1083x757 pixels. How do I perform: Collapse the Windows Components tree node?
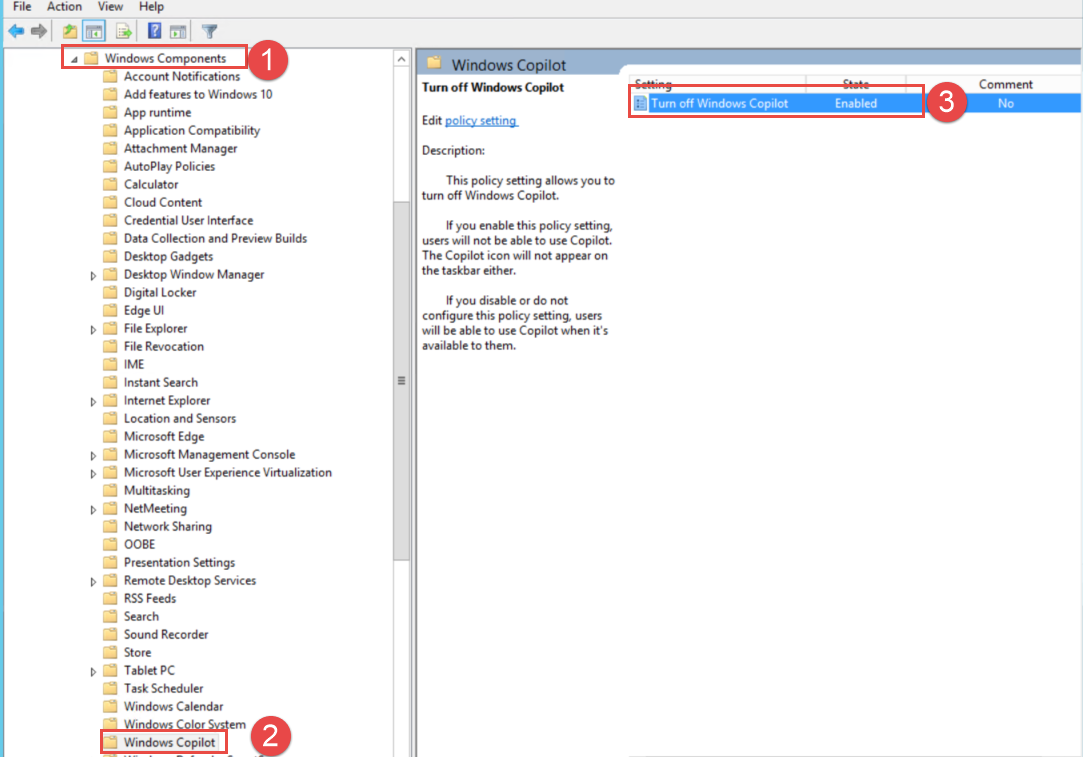click(x=75, y=59)
